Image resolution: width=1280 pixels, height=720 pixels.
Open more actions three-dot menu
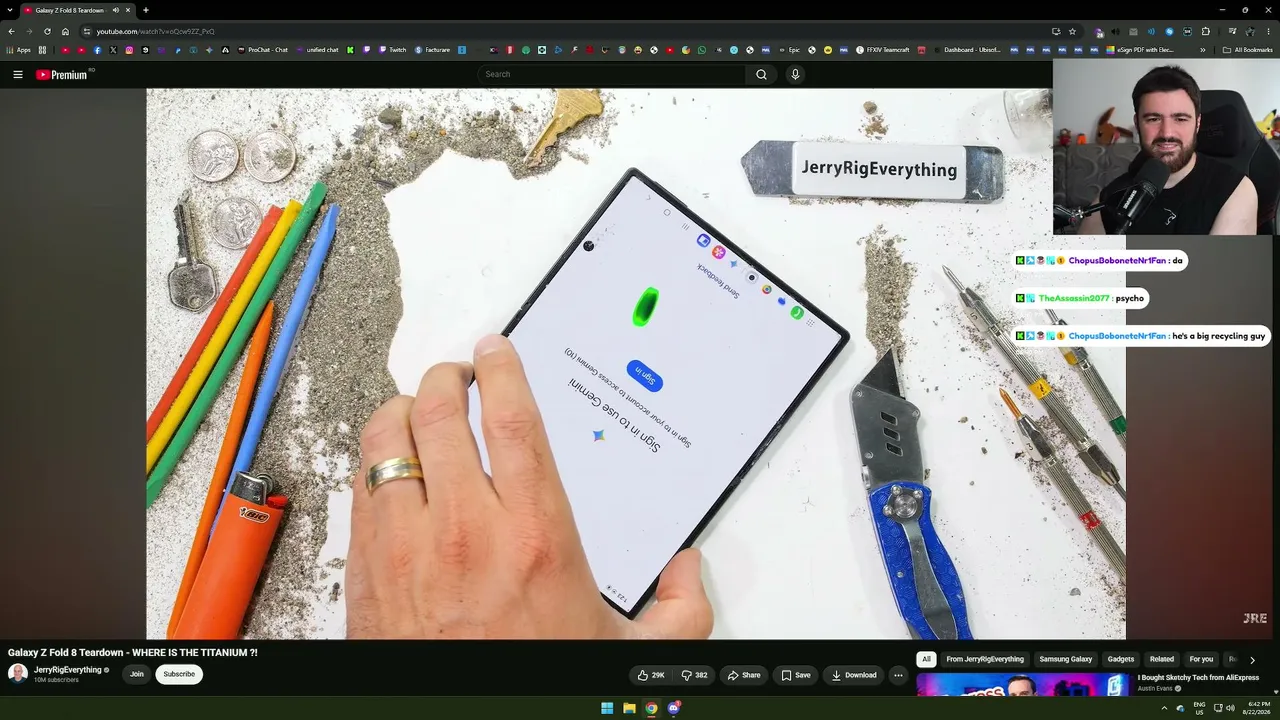point(898,675)
